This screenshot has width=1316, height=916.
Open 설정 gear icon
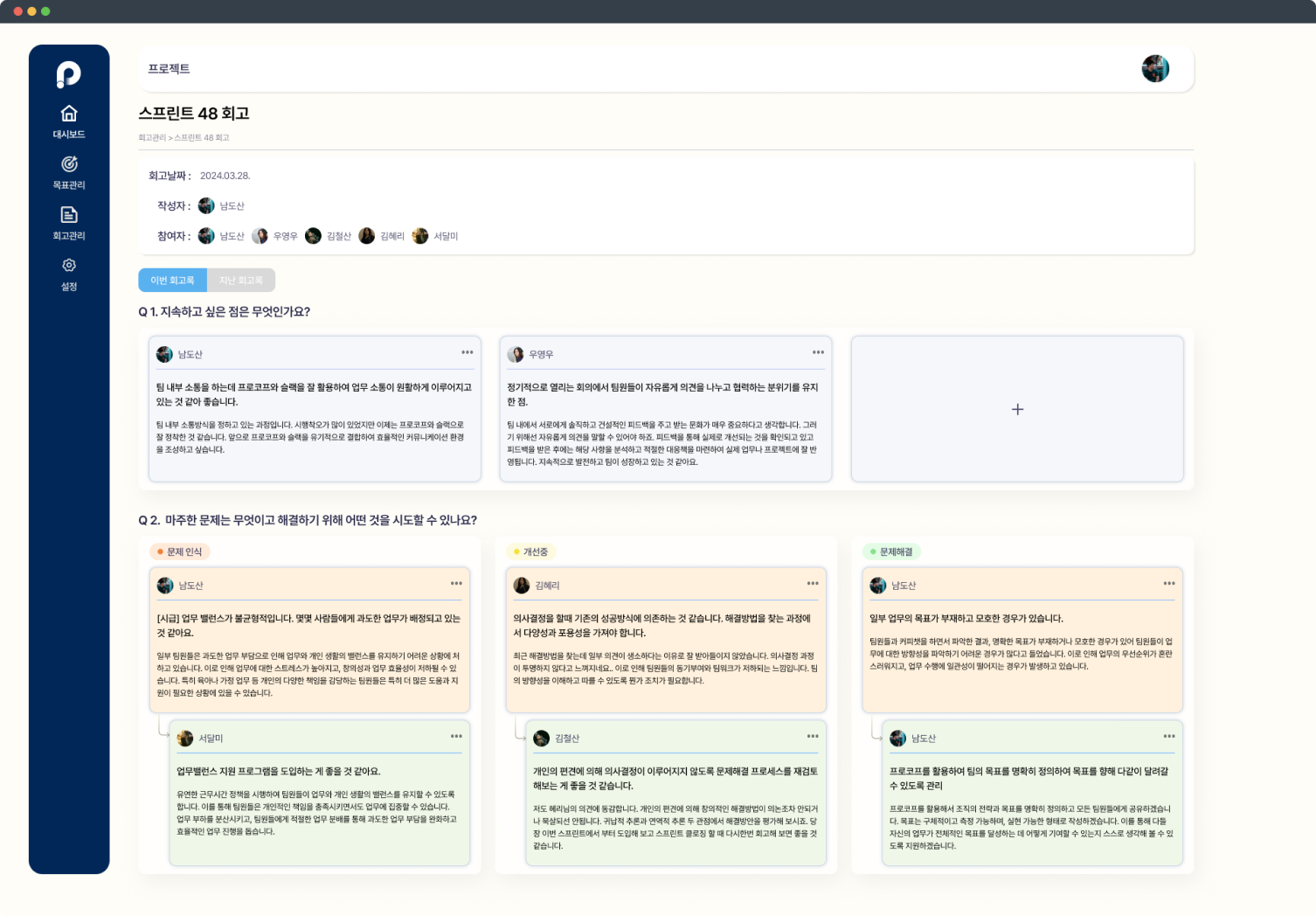[x=69, y=265]
